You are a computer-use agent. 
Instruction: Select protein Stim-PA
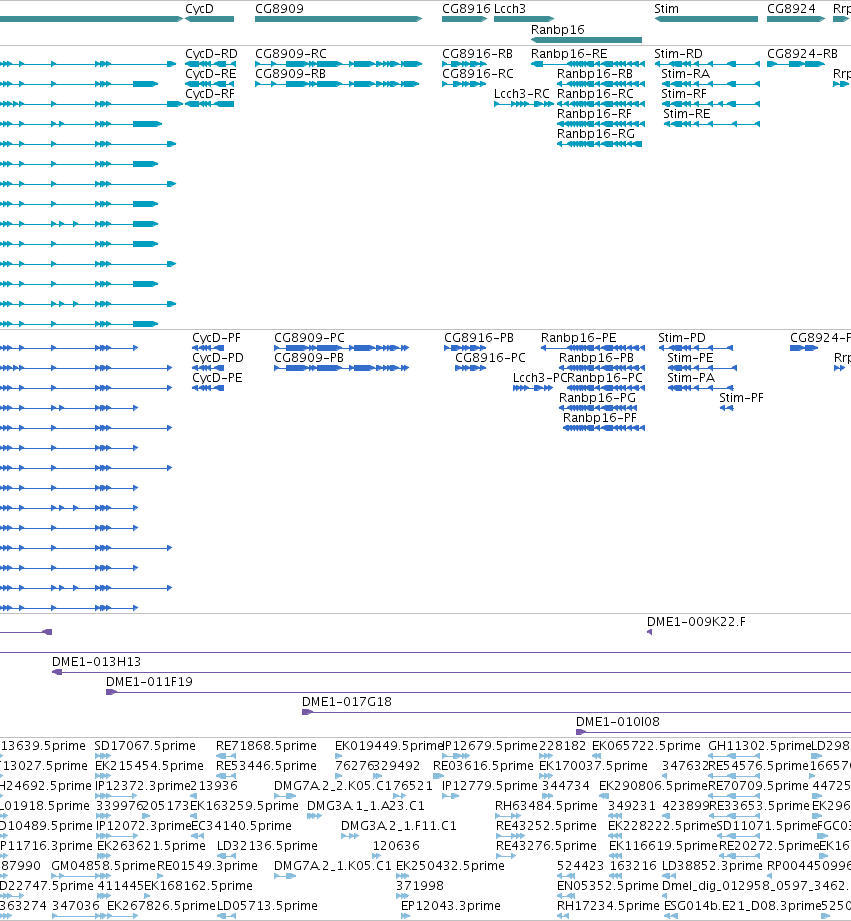700,388
